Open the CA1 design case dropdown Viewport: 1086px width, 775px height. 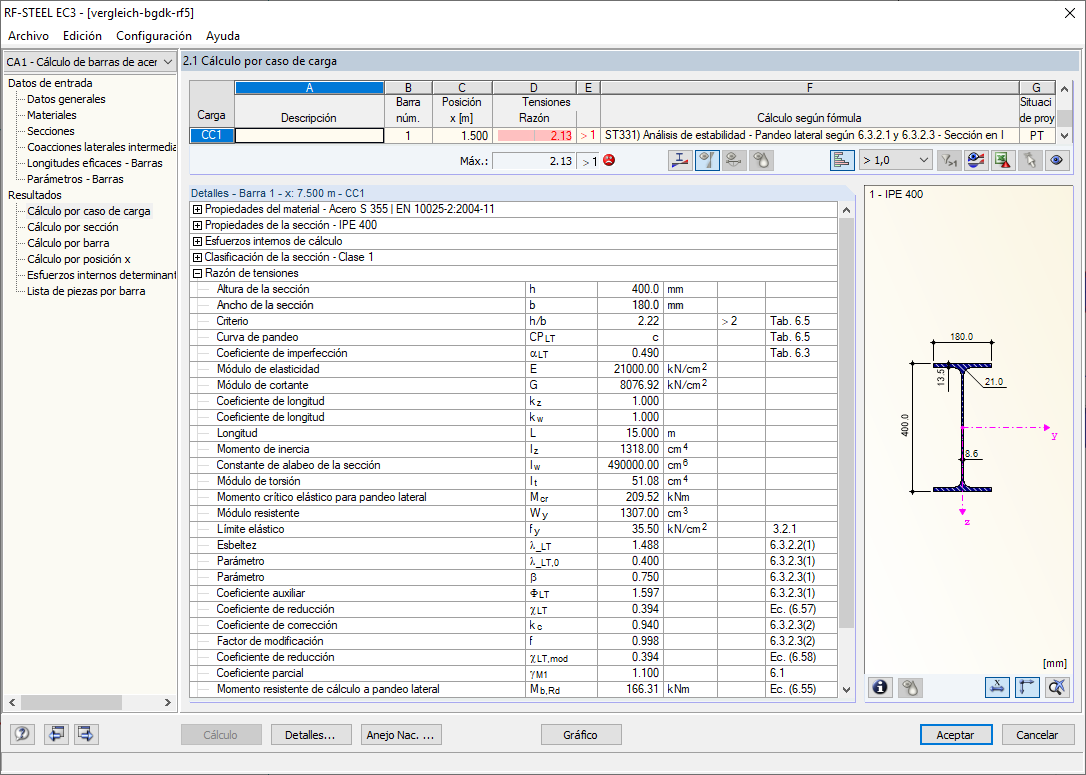click(89, 62)
